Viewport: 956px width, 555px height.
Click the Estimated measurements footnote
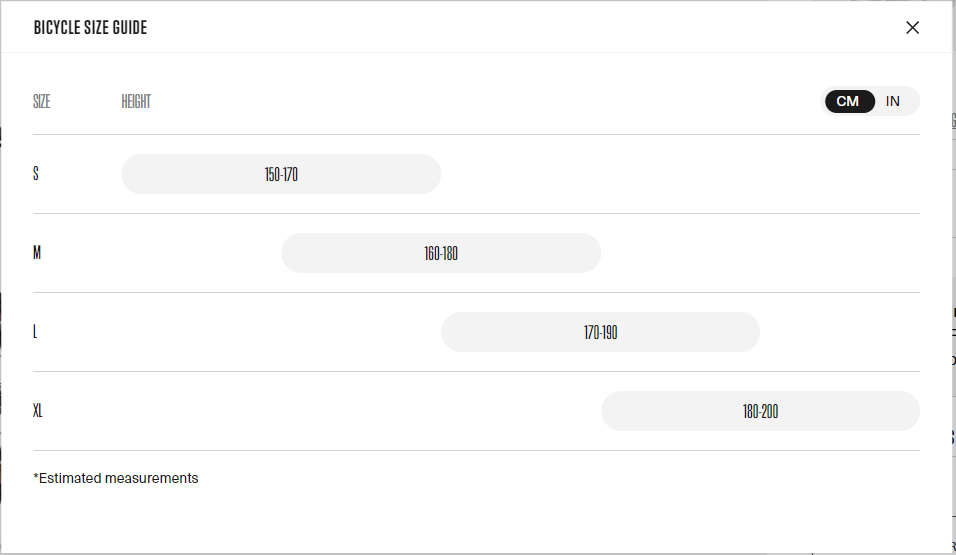pos(116,478)
